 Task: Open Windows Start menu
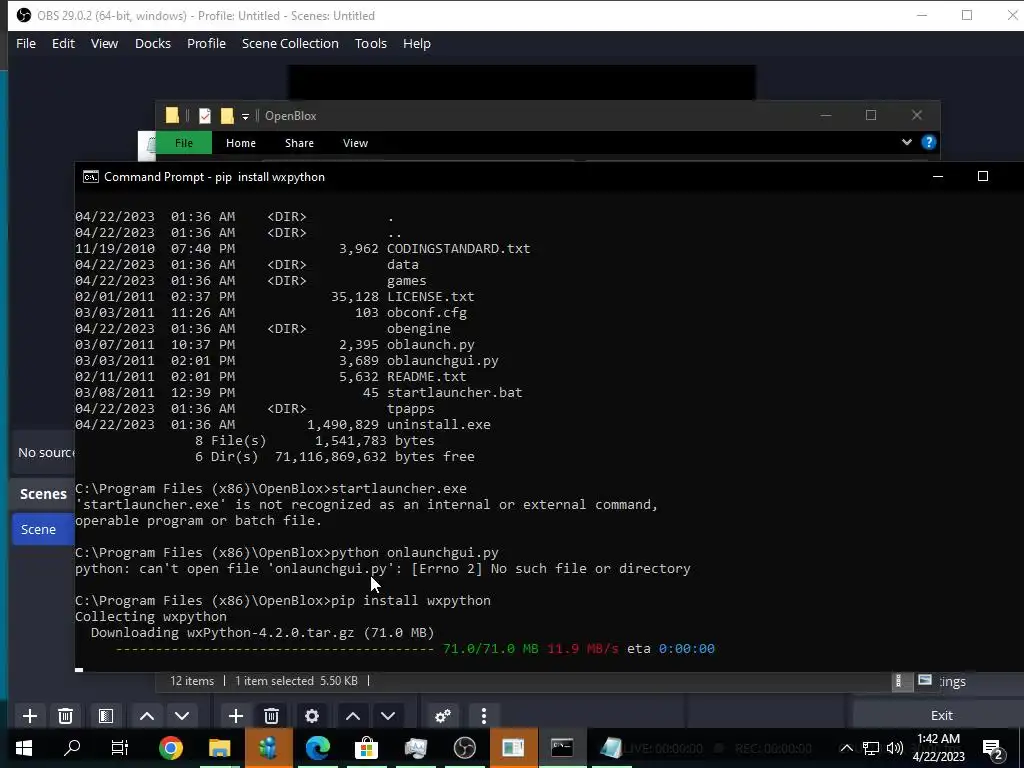(x=24, y=748)
